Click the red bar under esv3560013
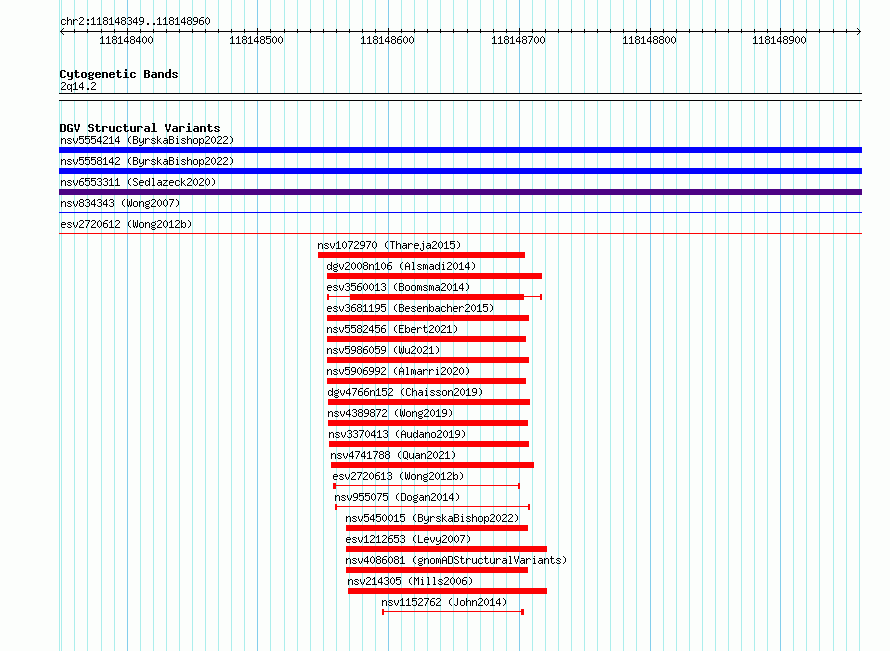The height and width of the screenshot is (651, 890). tap(437, 297)
